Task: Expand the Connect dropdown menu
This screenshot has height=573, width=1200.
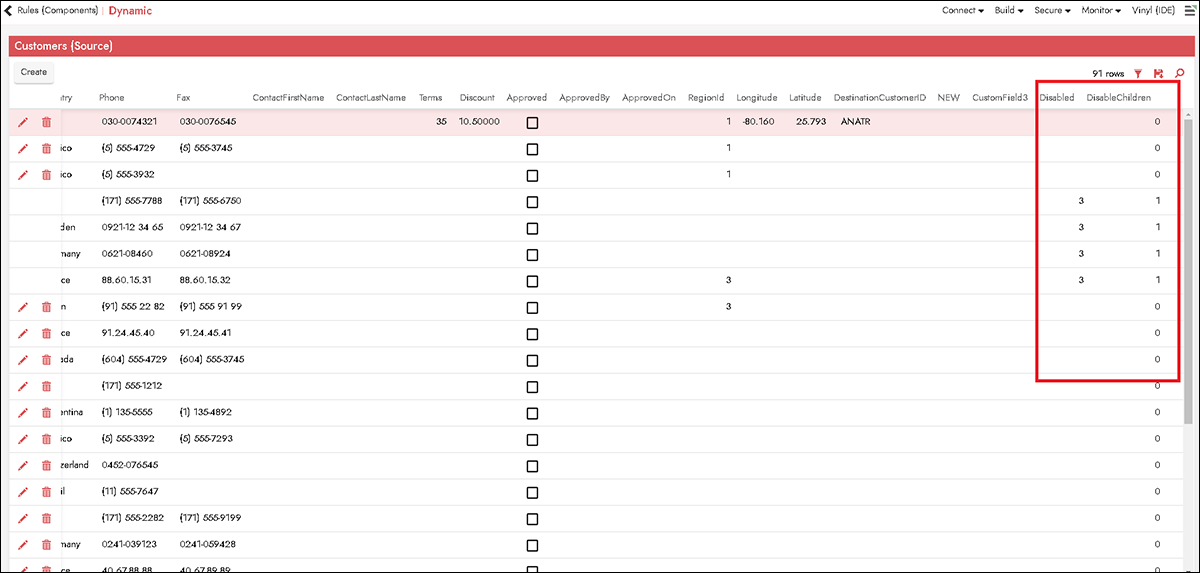Action: click(964, 11)
